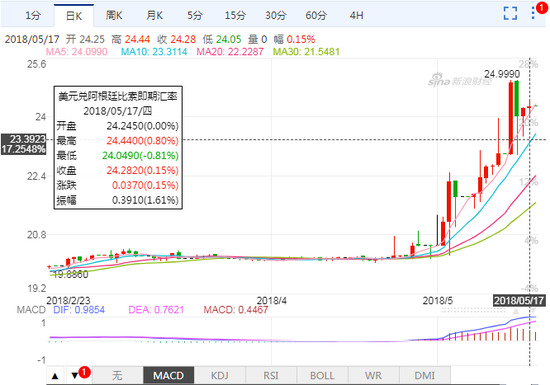This screenshot has width=550, height=385.
Task: Select the DMI indicator
Action: point(424,376)
